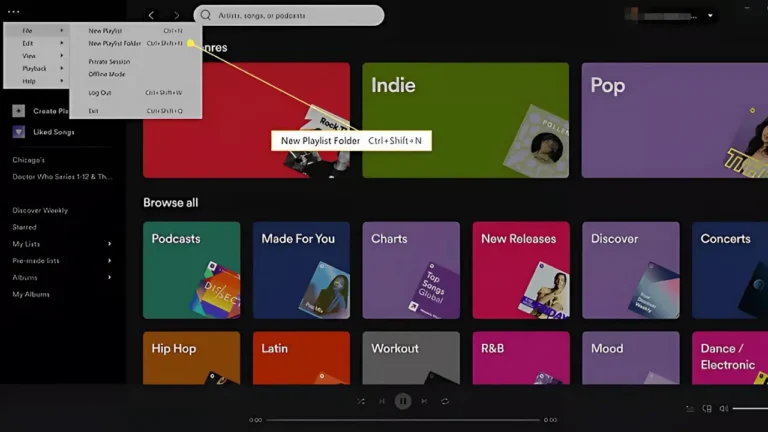Viewport: 768px width, 432px height.
Task: Adjust the volume slider
Action: 750,408
